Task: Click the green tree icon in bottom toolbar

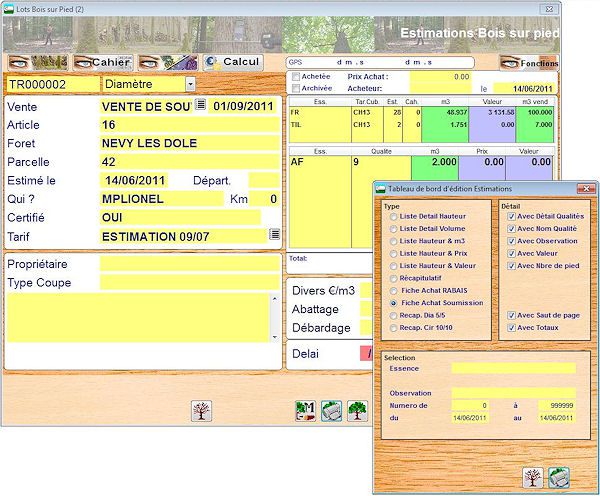Action: (x=357, y=411)
